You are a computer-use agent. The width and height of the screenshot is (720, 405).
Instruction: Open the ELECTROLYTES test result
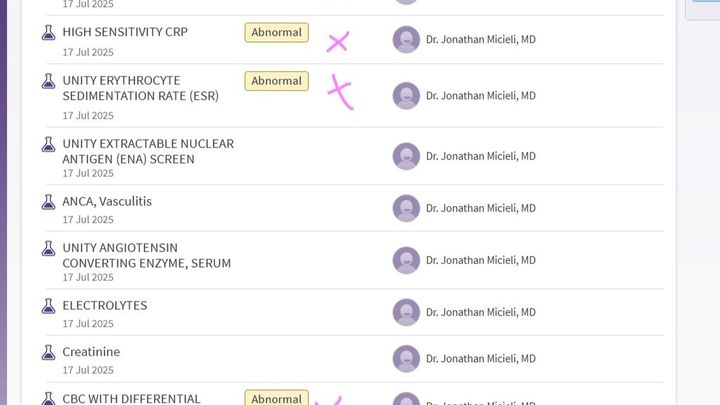pyautogui.click(x=104, y=305)
